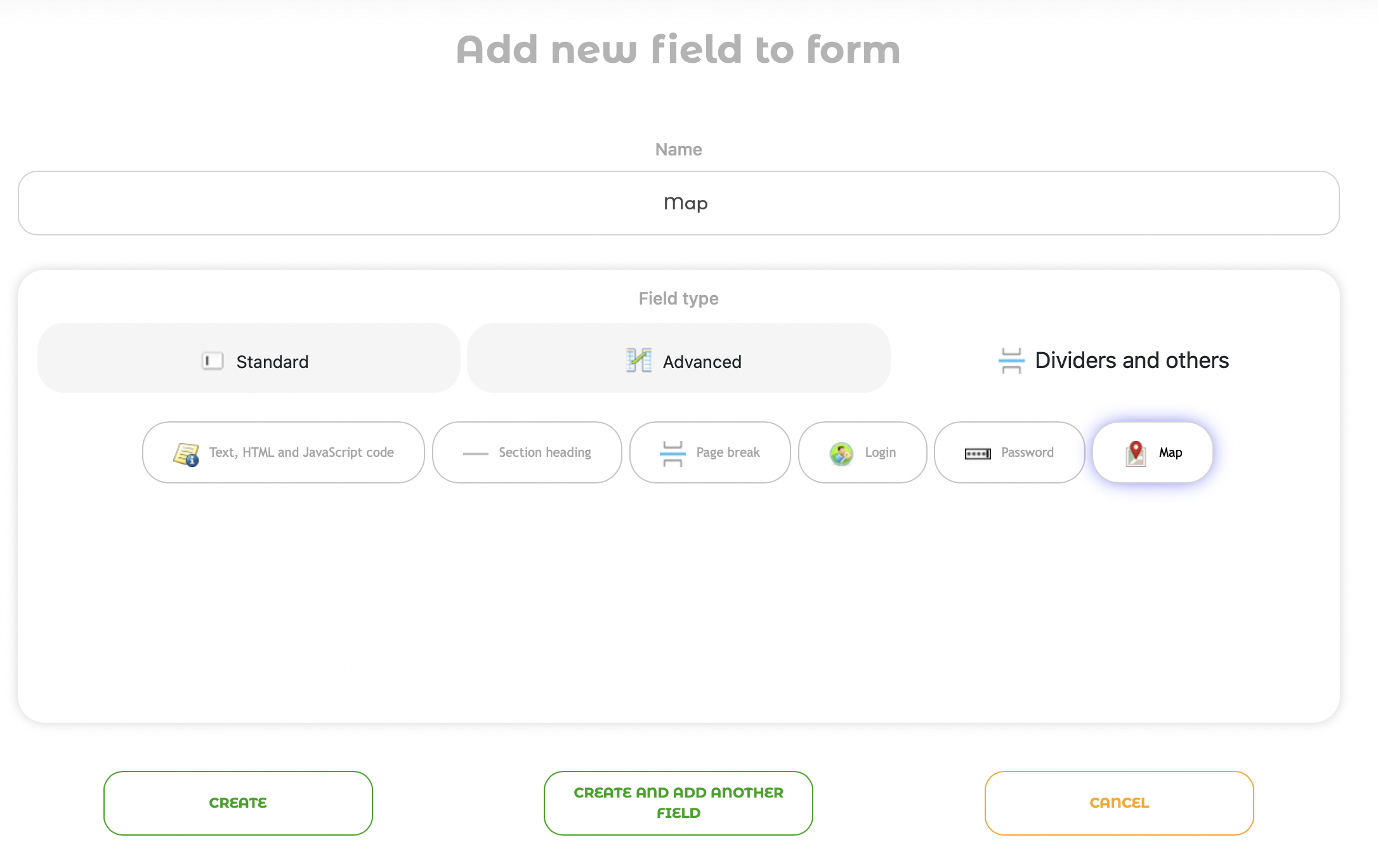Toggle the Map field type selection
Image resolution: width=1378 pixels, height=868 pixels.
coord(1151,452)
